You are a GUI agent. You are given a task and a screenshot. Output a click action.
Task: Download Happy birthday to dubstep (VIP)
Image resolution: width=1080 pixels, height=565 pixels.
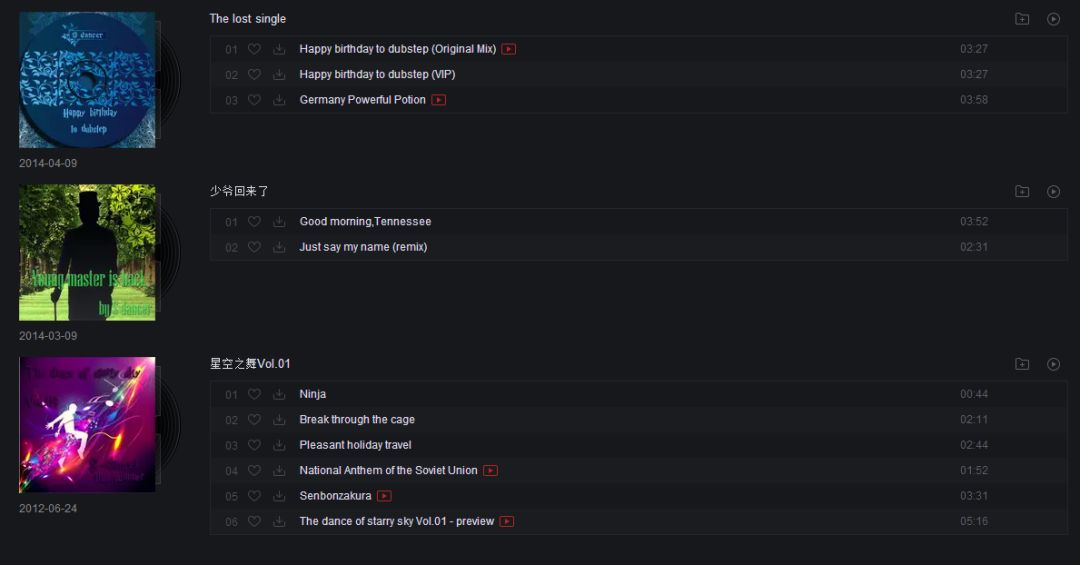pyautogui.click(x=279, y=74)
